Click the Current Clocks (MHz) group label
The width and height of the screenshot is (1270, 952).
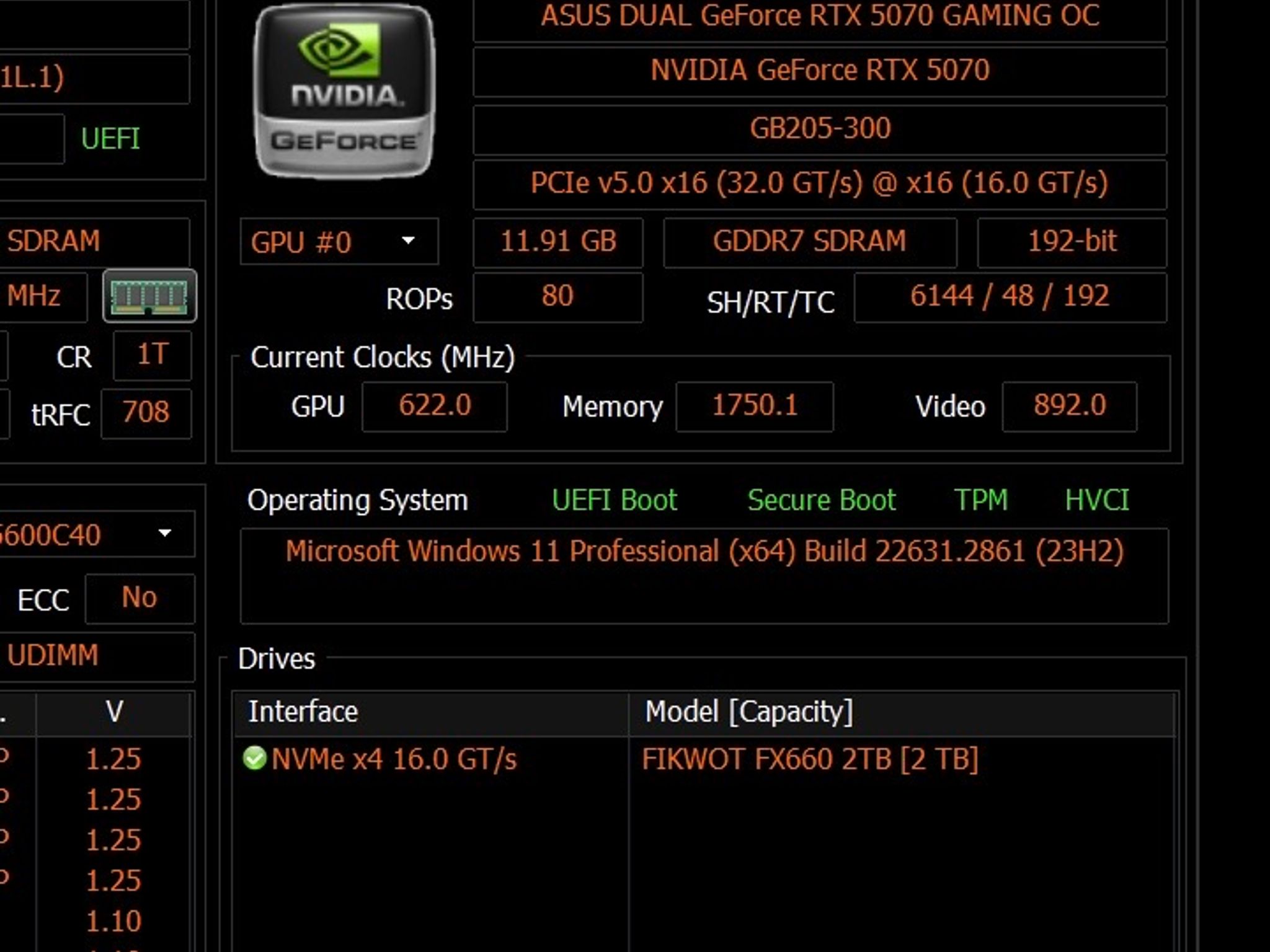tap(383, 357)
